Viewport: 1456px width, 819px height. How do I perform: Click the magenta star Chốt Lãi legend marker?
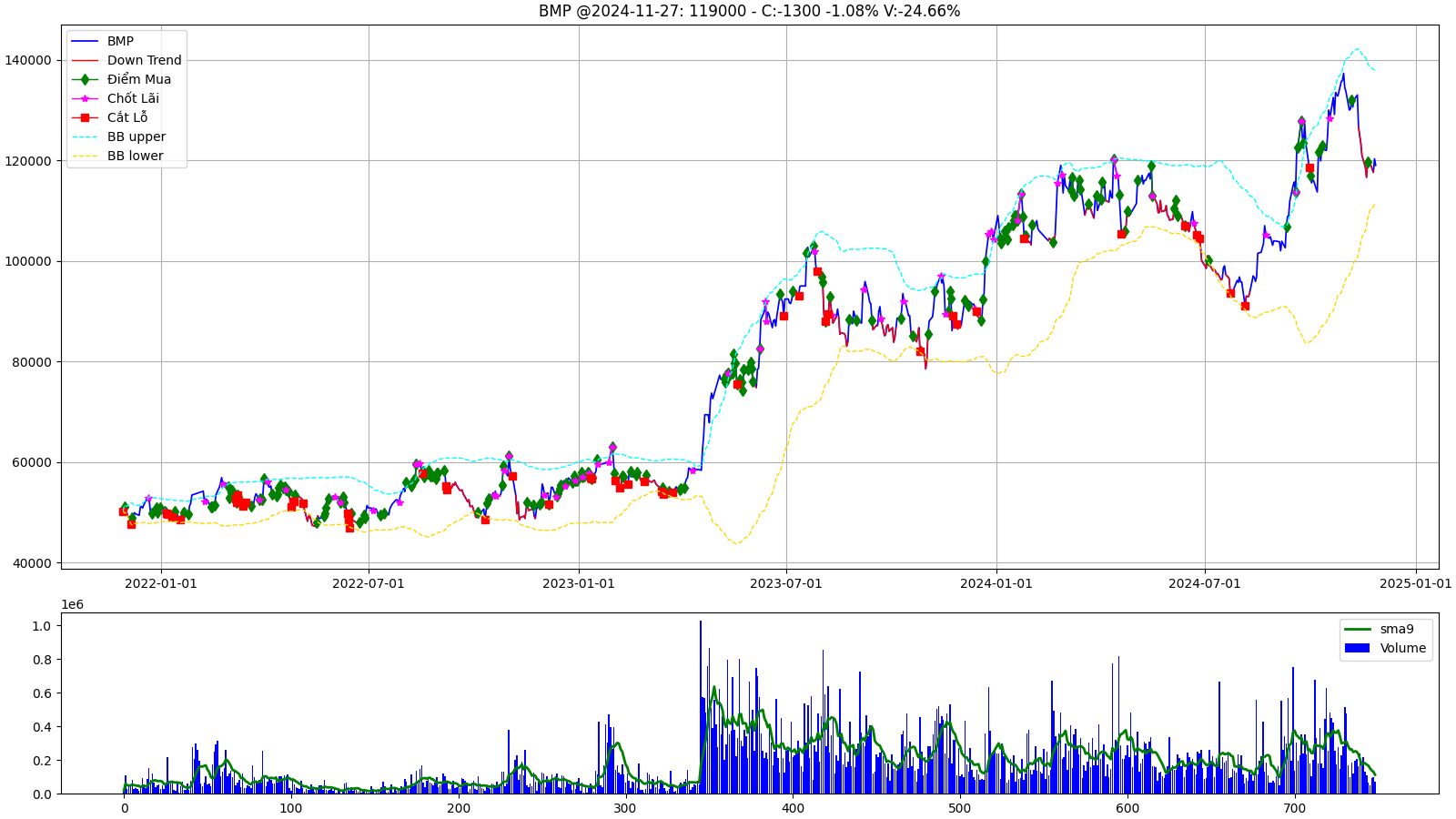[85, 98]
